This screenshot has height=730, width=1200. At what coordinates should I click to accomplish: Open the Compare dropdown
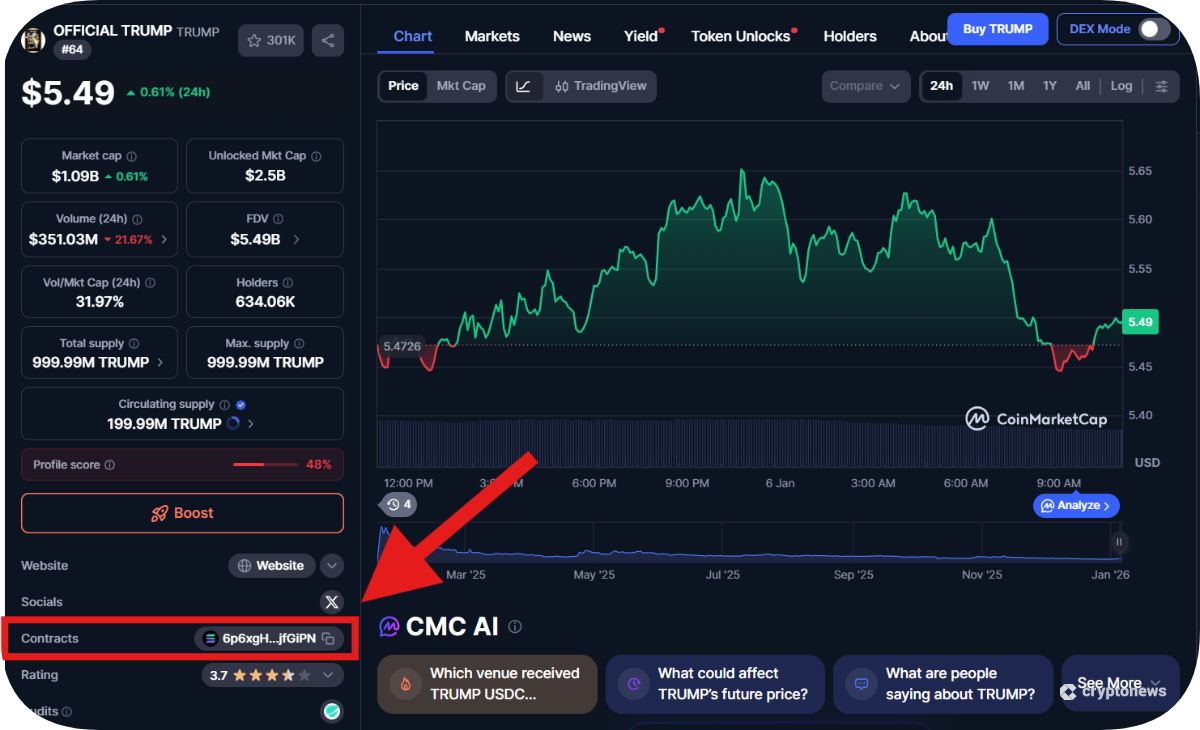pos(865,86)
